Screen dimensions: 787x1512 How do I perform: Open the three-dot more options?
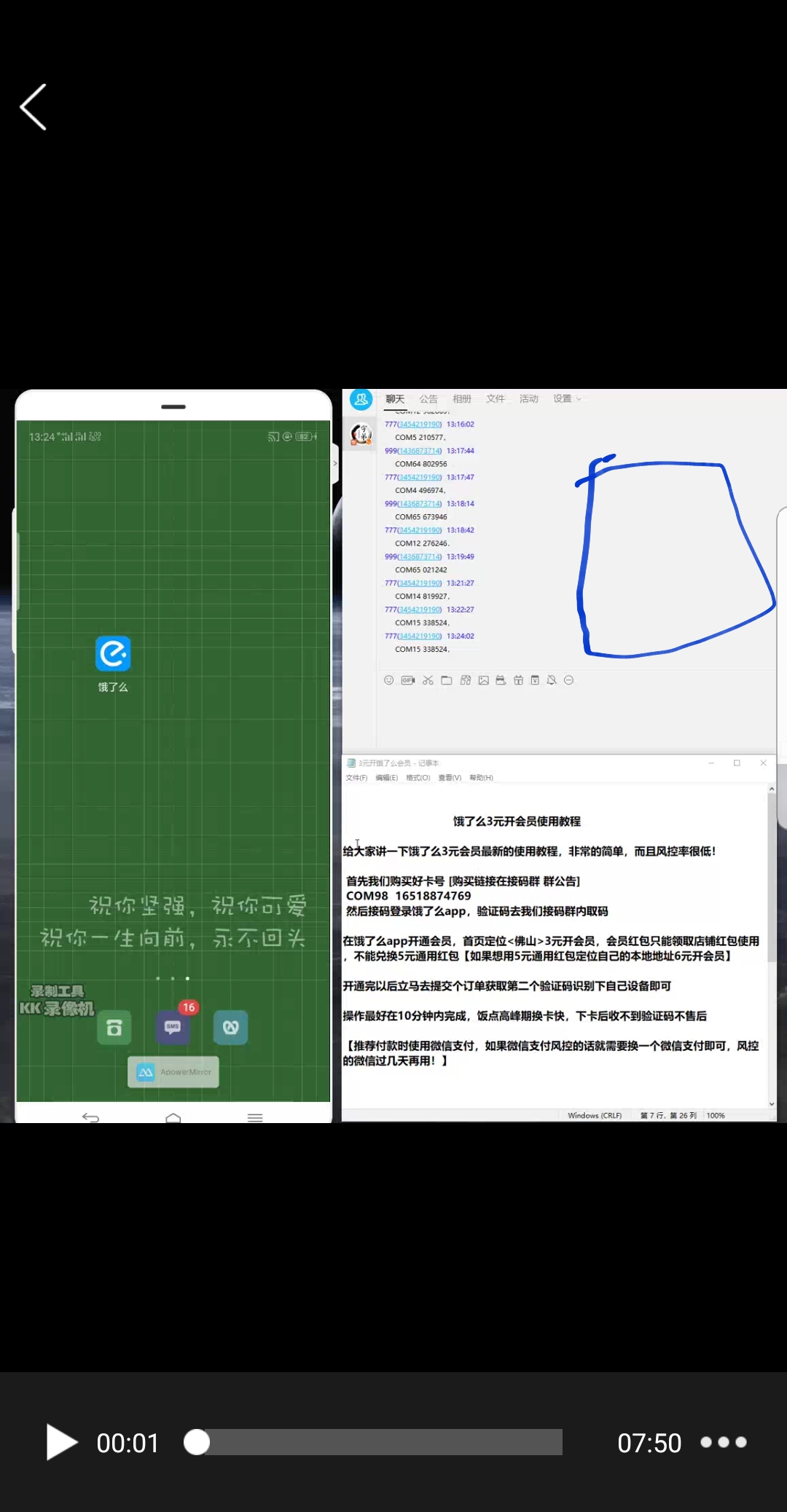723,1442
